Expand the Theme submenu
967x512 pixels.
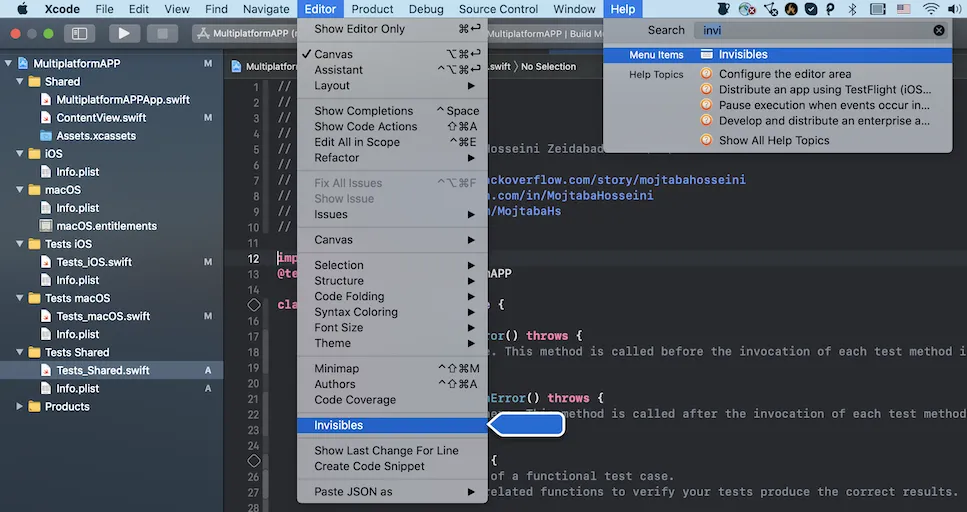point(392,343)
